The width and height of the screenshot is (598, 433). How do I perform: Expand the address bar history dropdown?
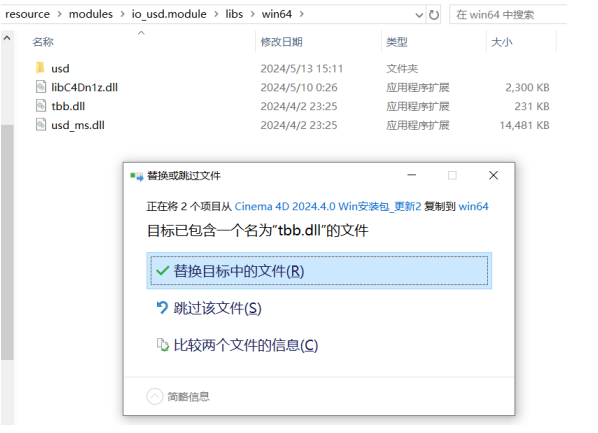(x=419, y=15)
